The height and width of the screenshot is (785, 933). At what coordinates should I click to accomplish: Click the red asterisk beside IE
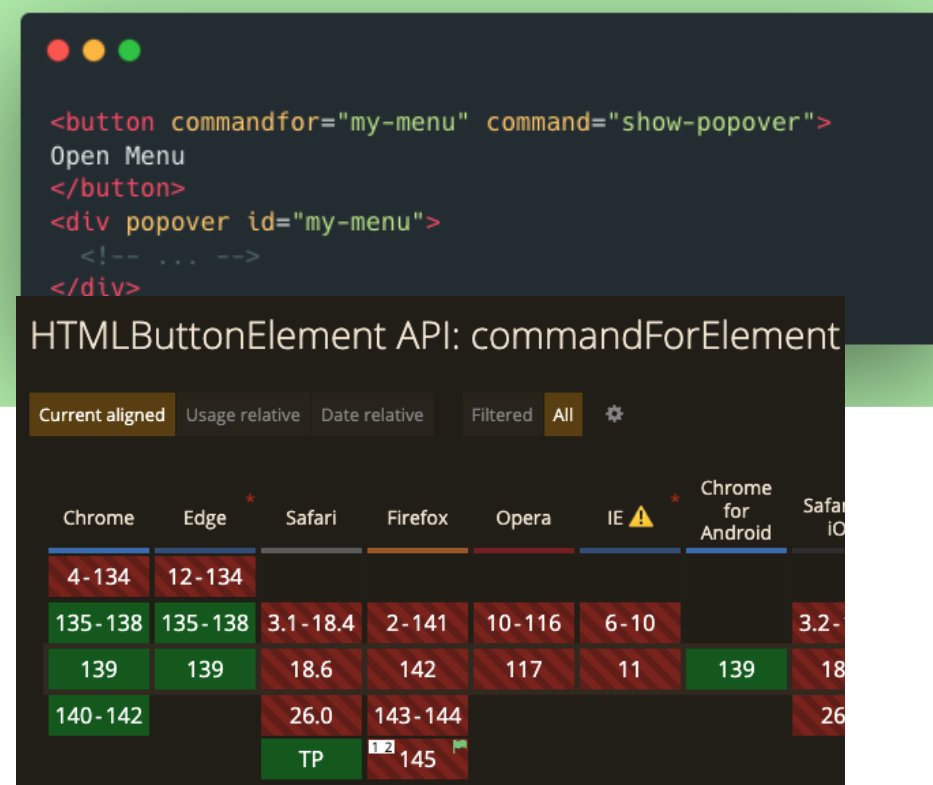coord(675,497)
